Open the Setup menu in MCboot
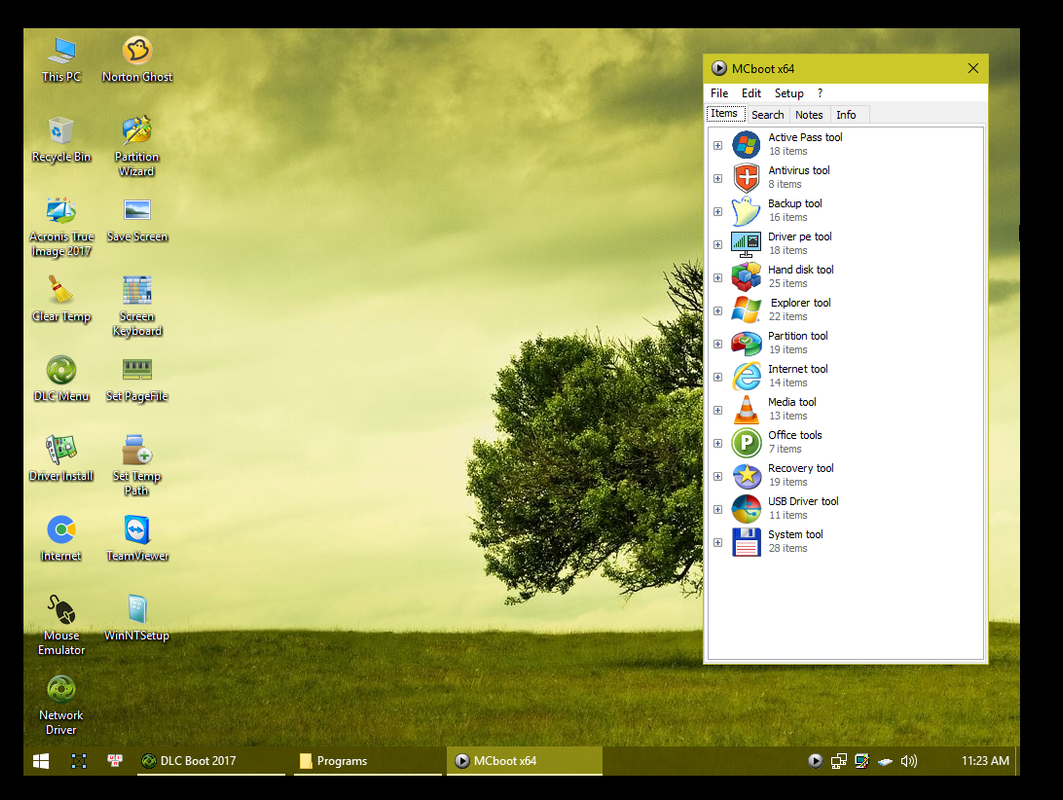Screen dimensions: 1063x800 [x=789, y=93]
